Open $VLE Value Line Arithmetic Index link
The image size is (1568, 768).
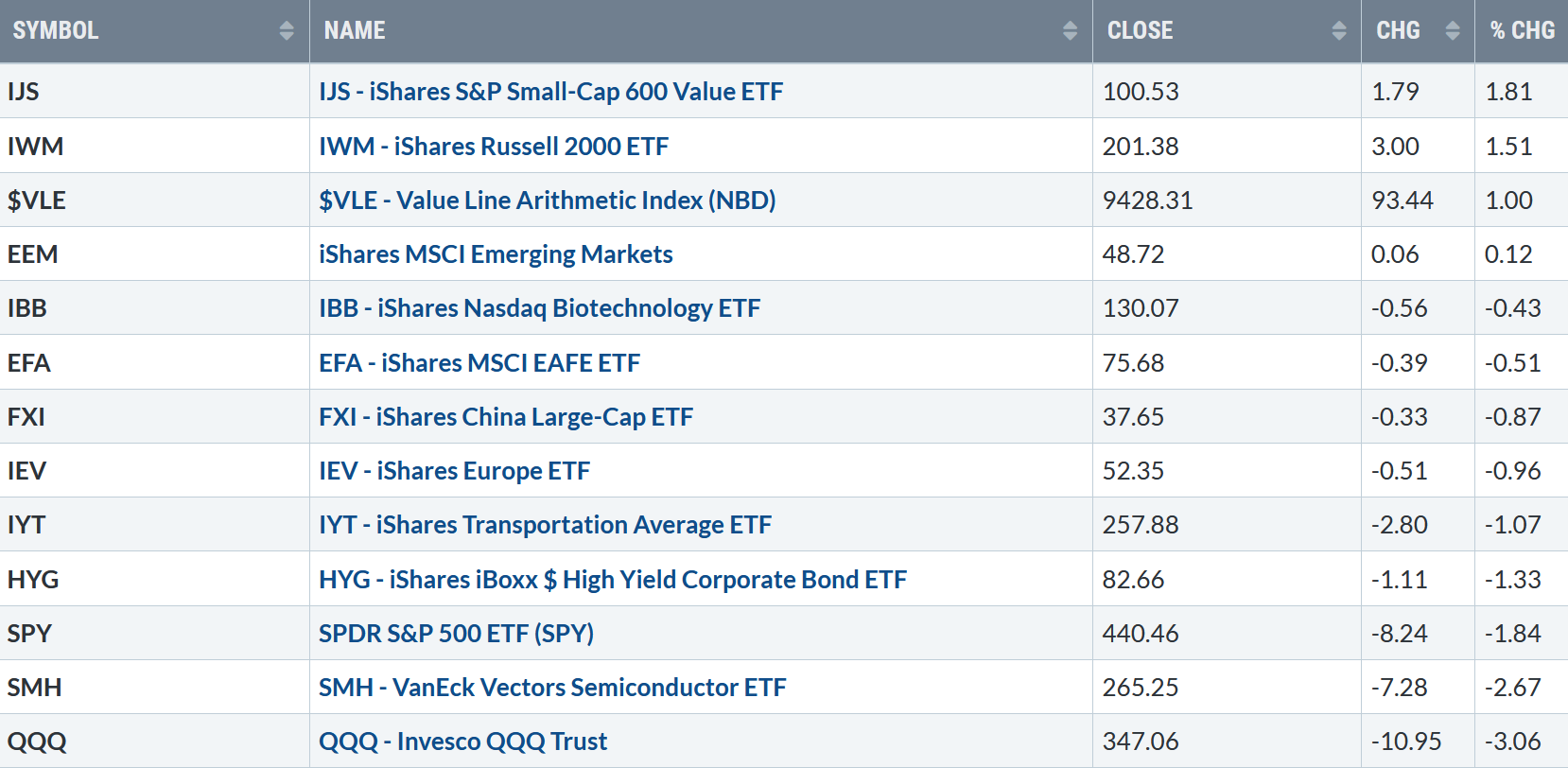(x=547, y=201)
